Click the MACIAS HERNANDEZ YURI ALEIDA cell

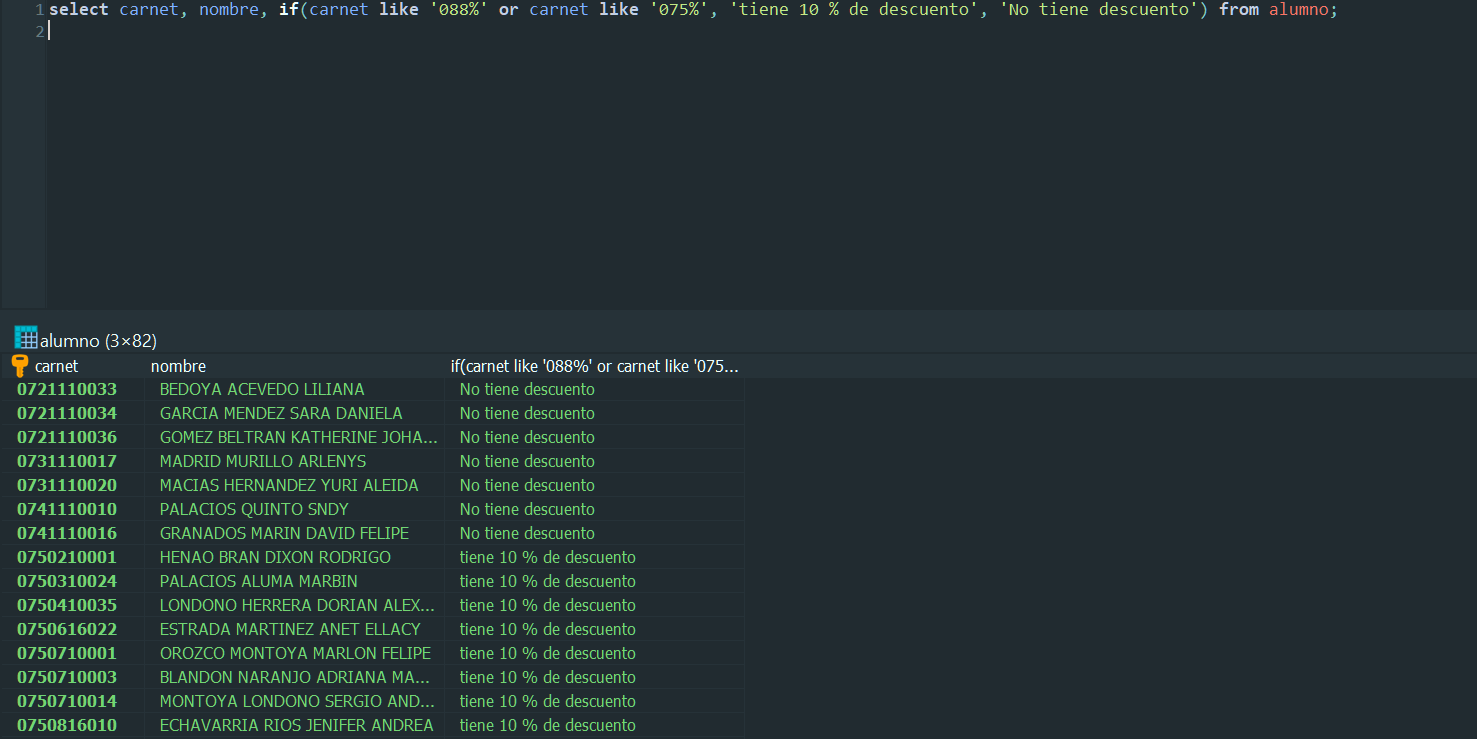[289, 485]
